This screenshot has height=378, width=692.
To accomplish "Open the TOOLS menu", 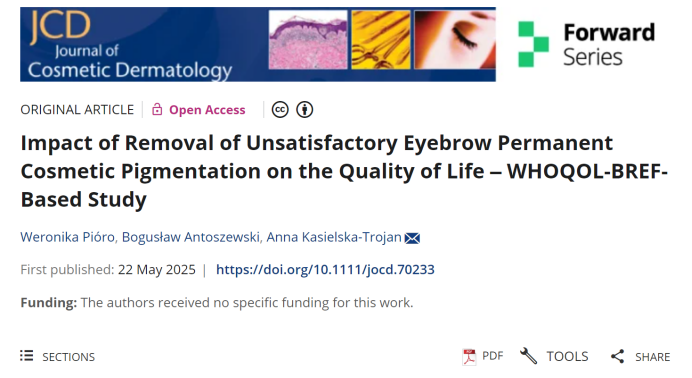I will [554, 356].
